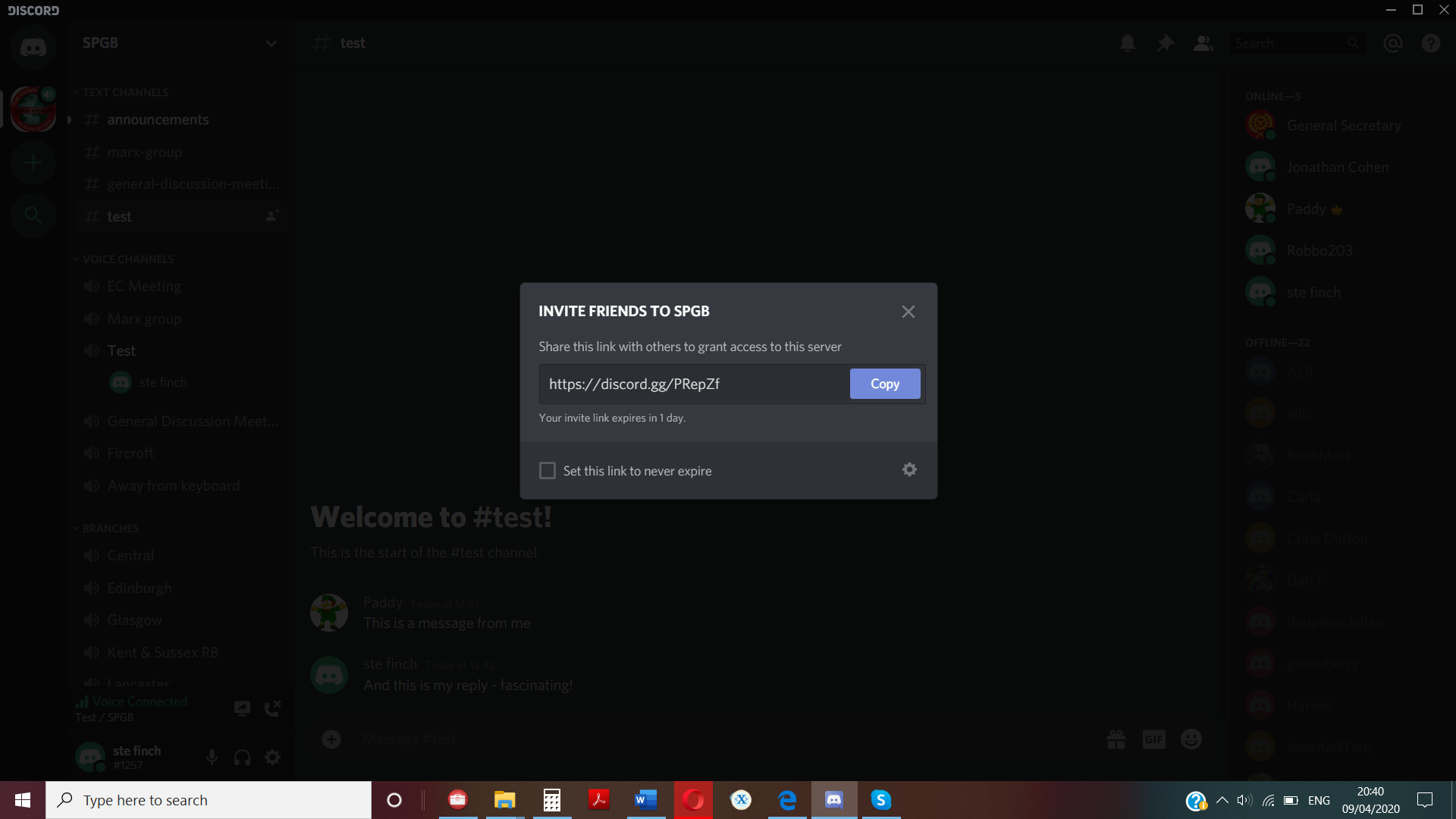
Task: Click the Message #test input box
Action: (x=728, y=739)
